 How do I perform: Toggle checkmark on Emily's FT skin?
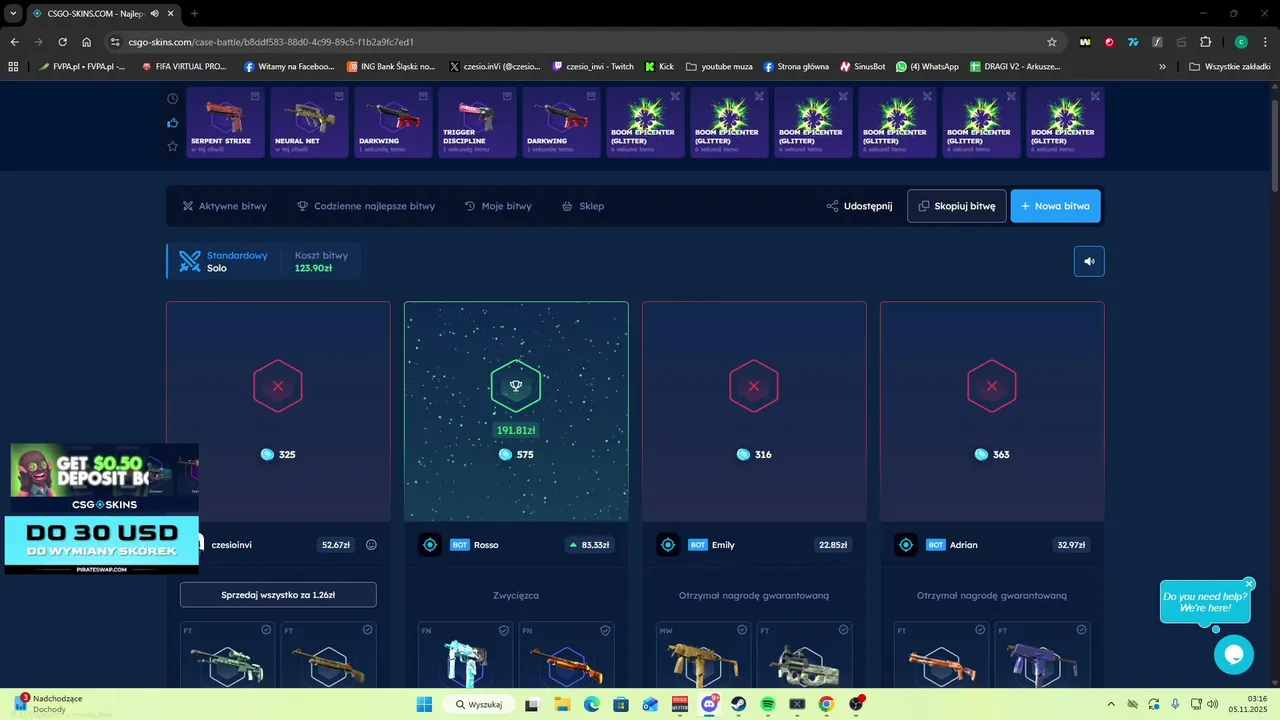[x=843, y=630]
